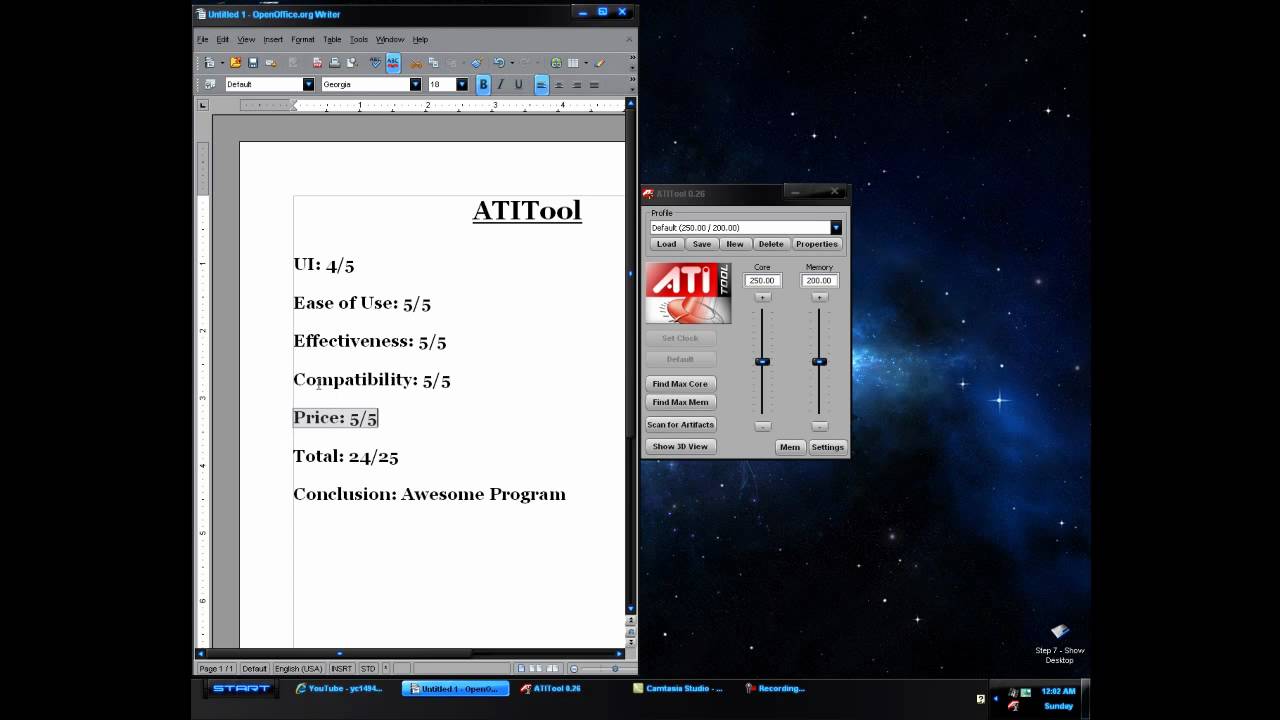Click the START button on taskbar
The height and width of the screenshot is (720, 1280).
(241, 688)
